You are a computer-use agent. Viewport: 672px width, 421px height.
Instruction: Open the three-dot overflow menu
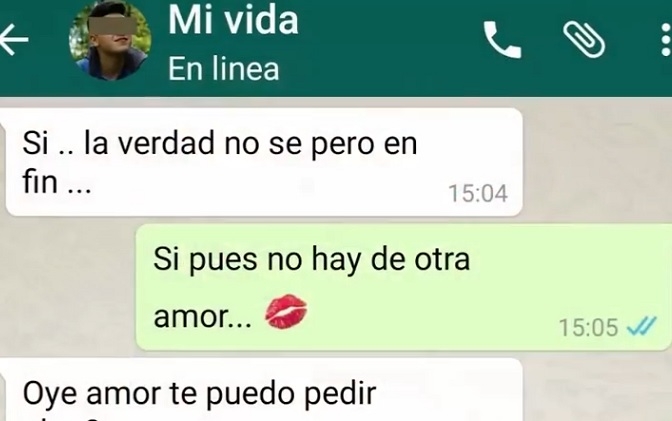tap(666, 39)
